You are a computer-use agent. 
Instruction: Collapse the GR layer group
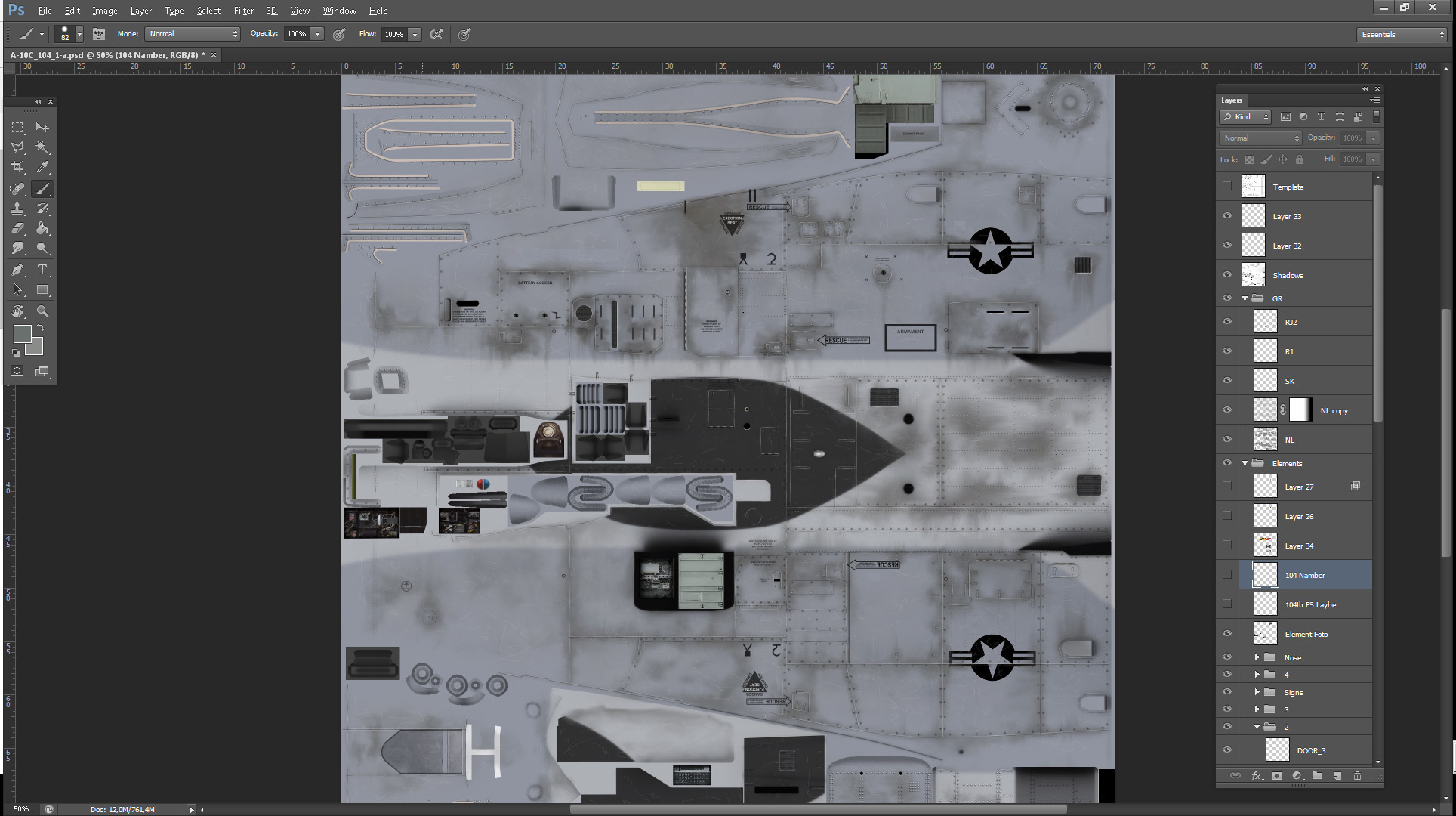pos(1245,298)
